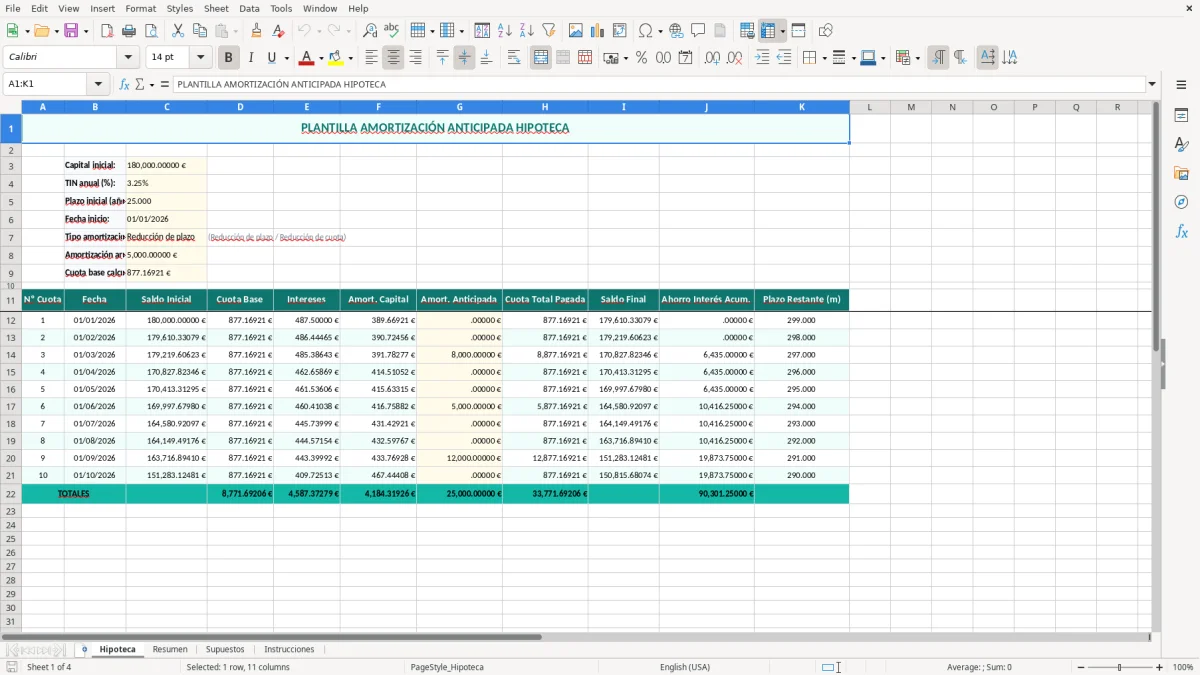Click the Sheet 1 of 4 status

click(x=49, y=667)
